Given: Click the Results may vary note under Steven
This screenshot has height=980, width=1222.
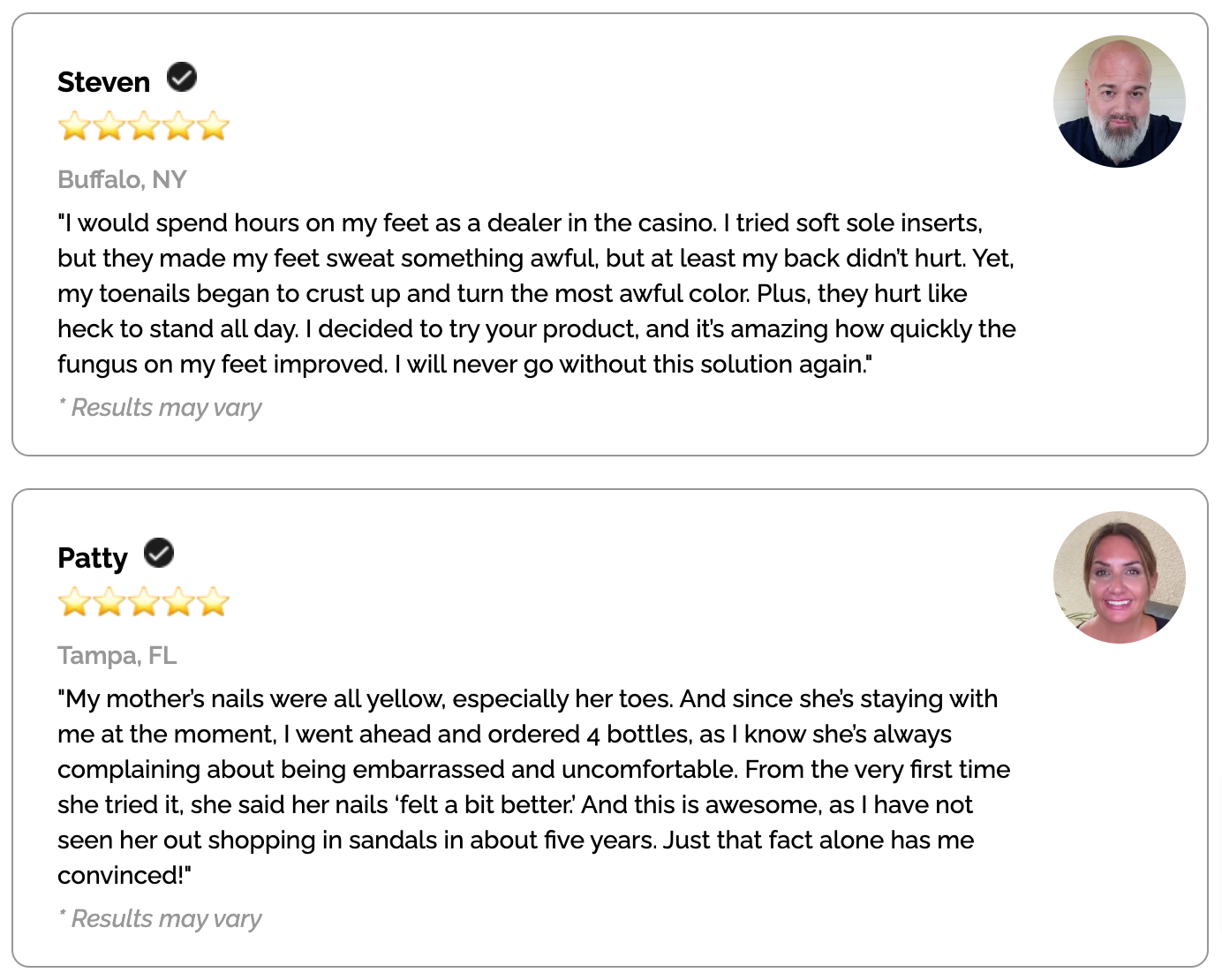Looking at the screenshot, I should (160, 408).
